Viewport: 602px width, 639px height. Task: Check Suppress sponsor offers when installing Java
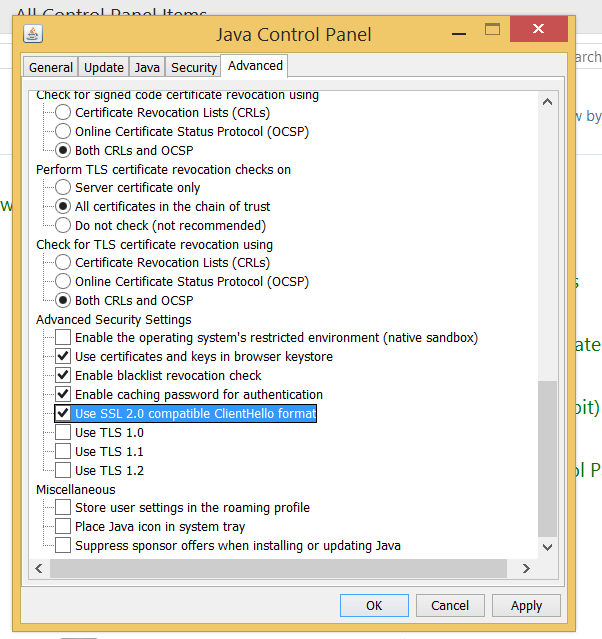[63, 545]
